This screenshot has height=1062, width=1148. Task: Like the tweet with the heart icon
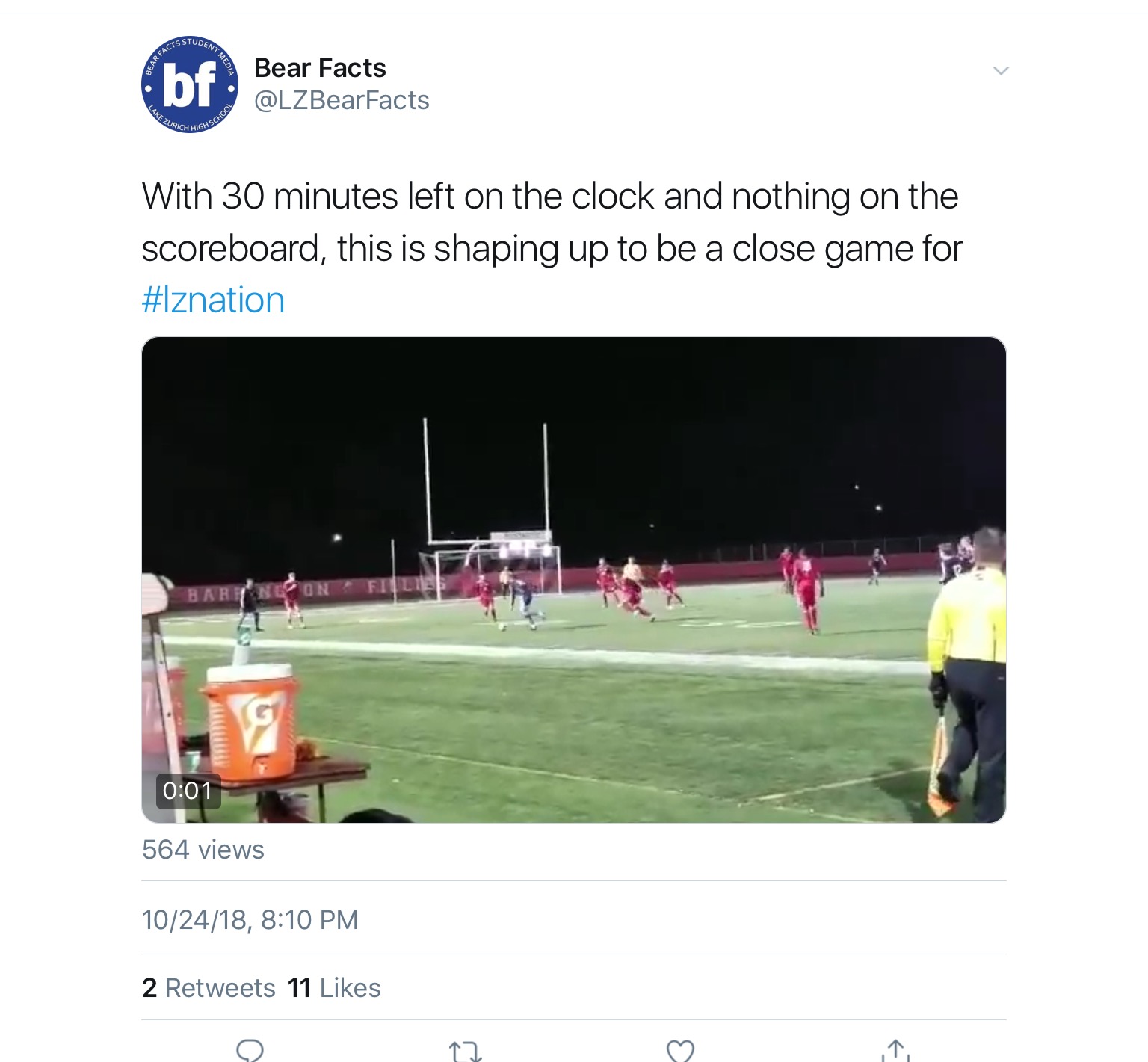[x=680, y=1050]
